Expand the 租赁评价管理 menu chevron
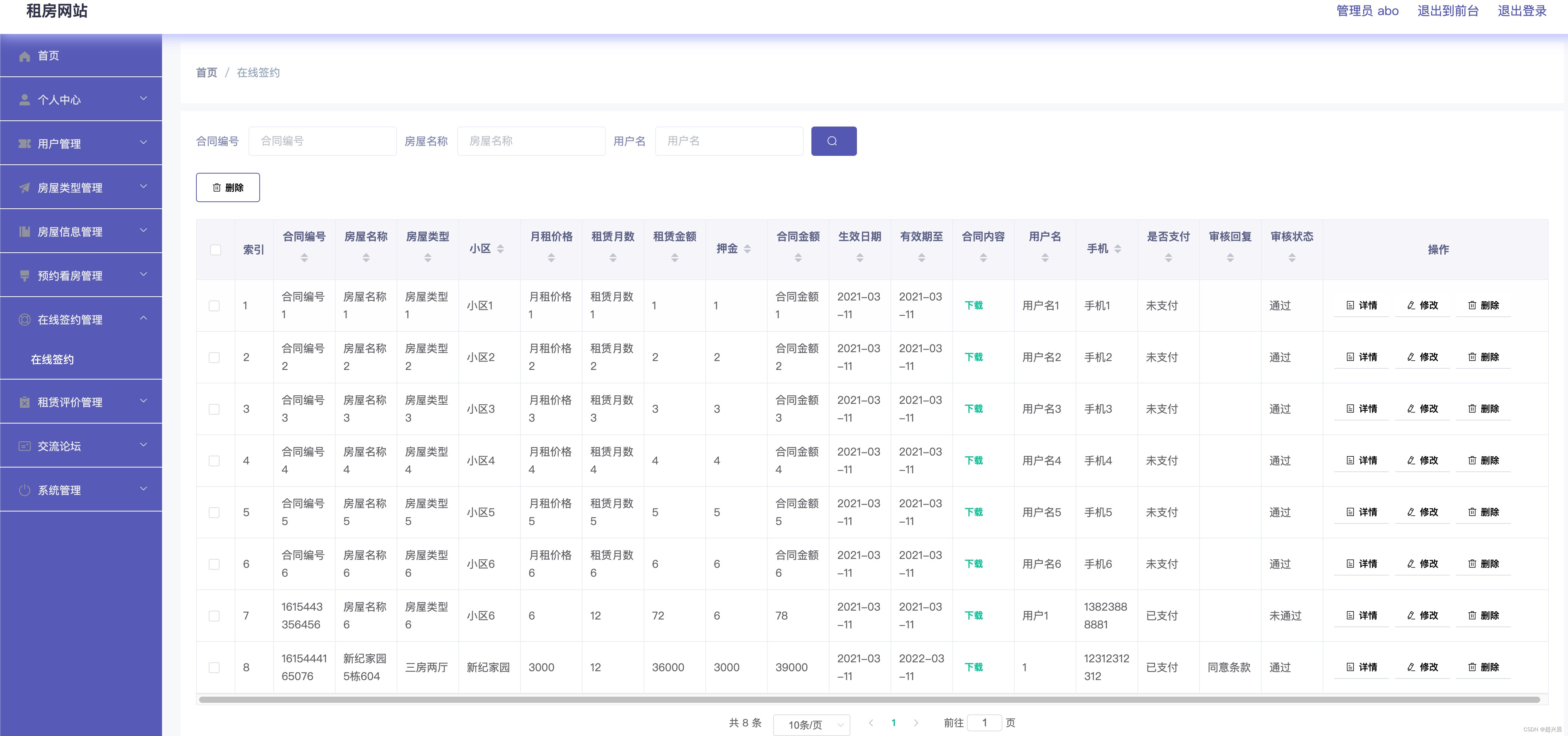This screenshot has width=1568, height=736. [144, 400]
